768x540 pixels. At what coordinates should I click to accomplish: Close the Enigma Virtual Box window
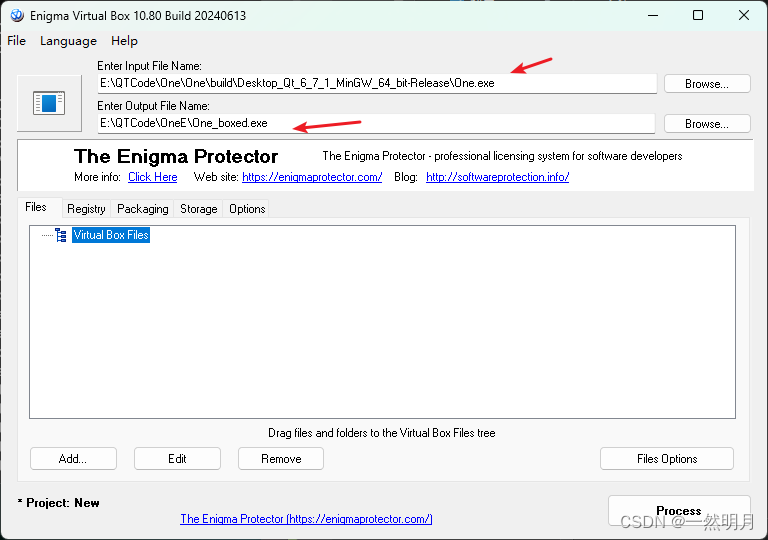click(x=744, y=16)
